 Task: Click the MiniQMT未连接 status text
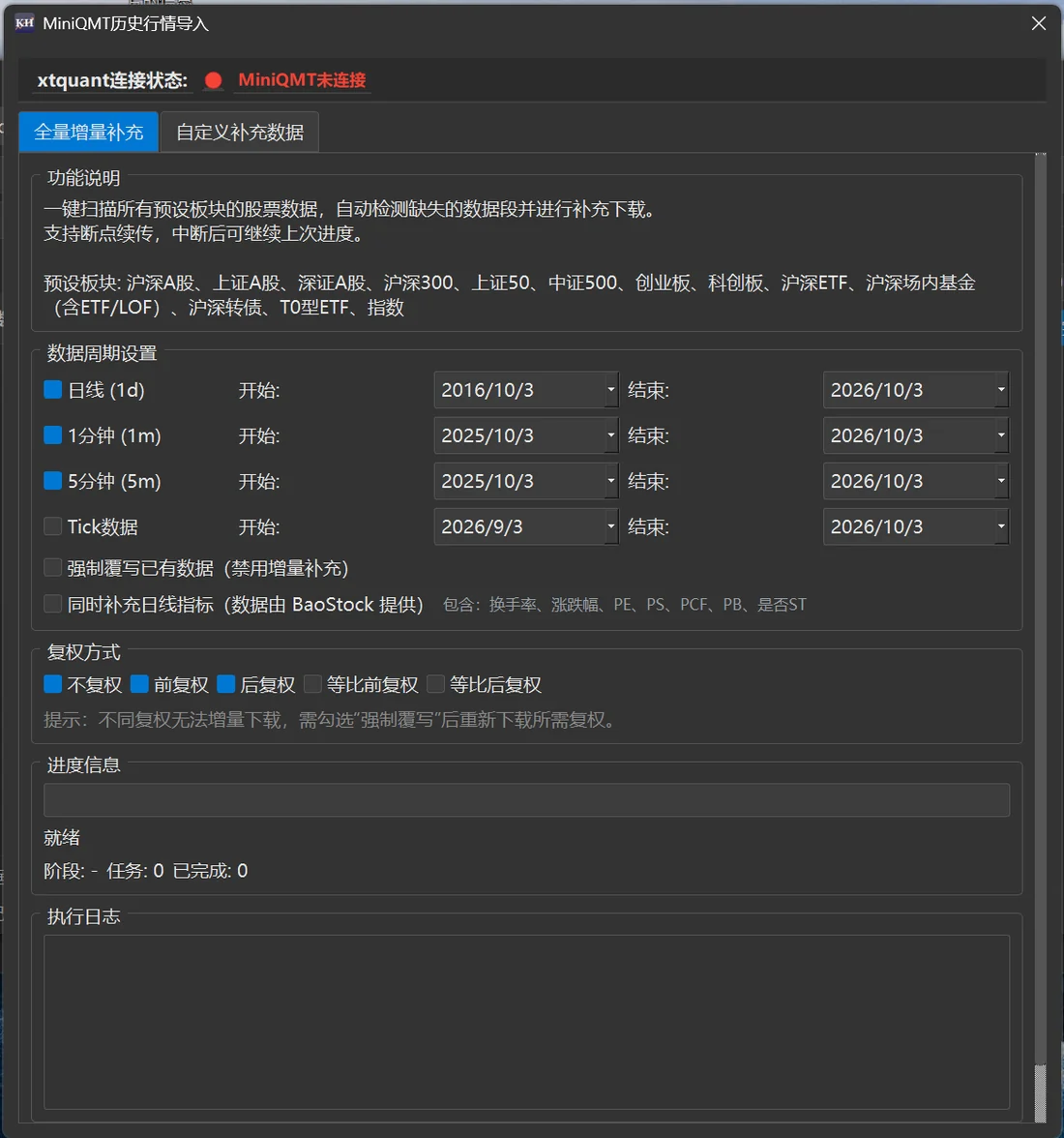click(x=302, y=79)
